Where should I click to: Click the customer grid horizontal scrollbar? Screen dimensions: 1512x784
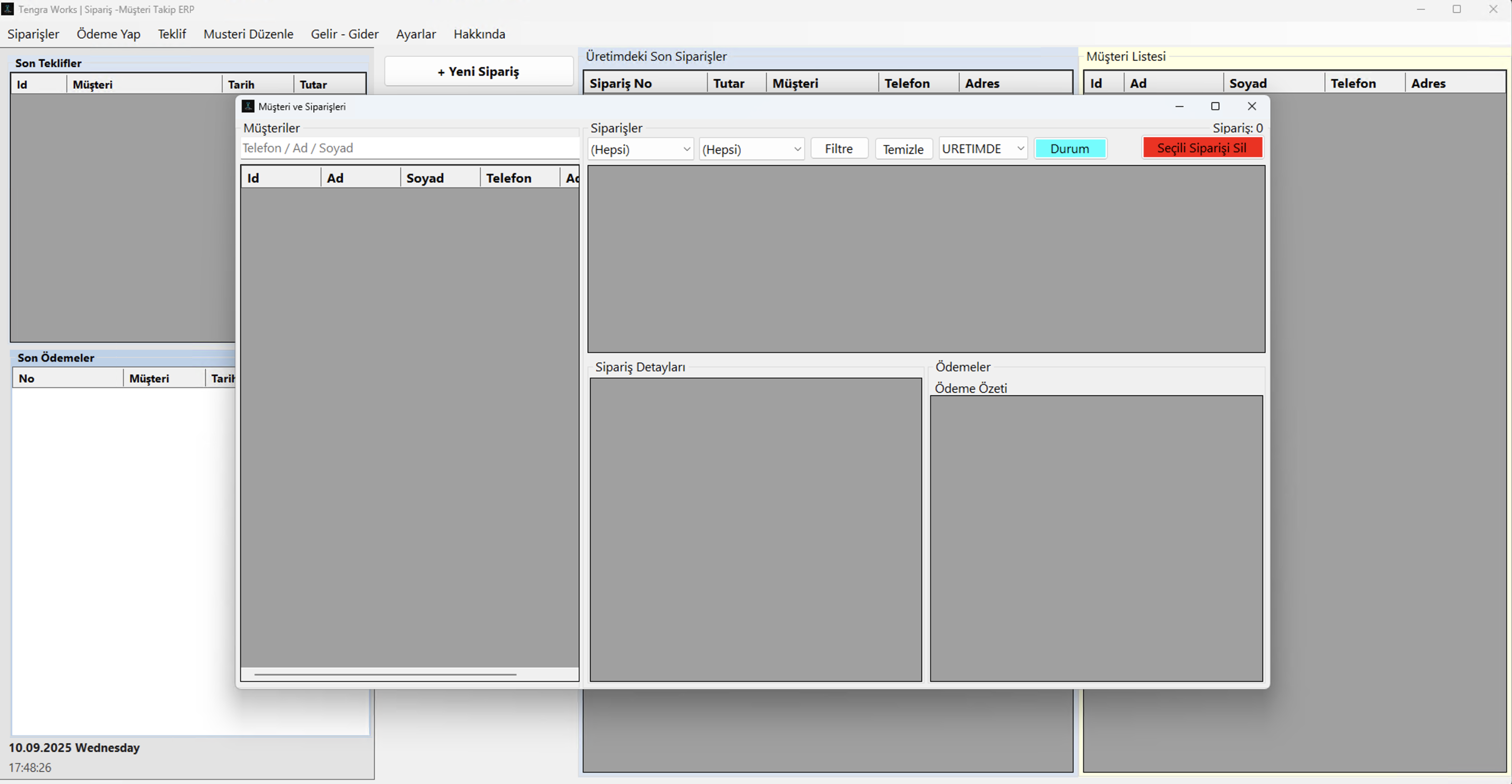coord(385,674)
